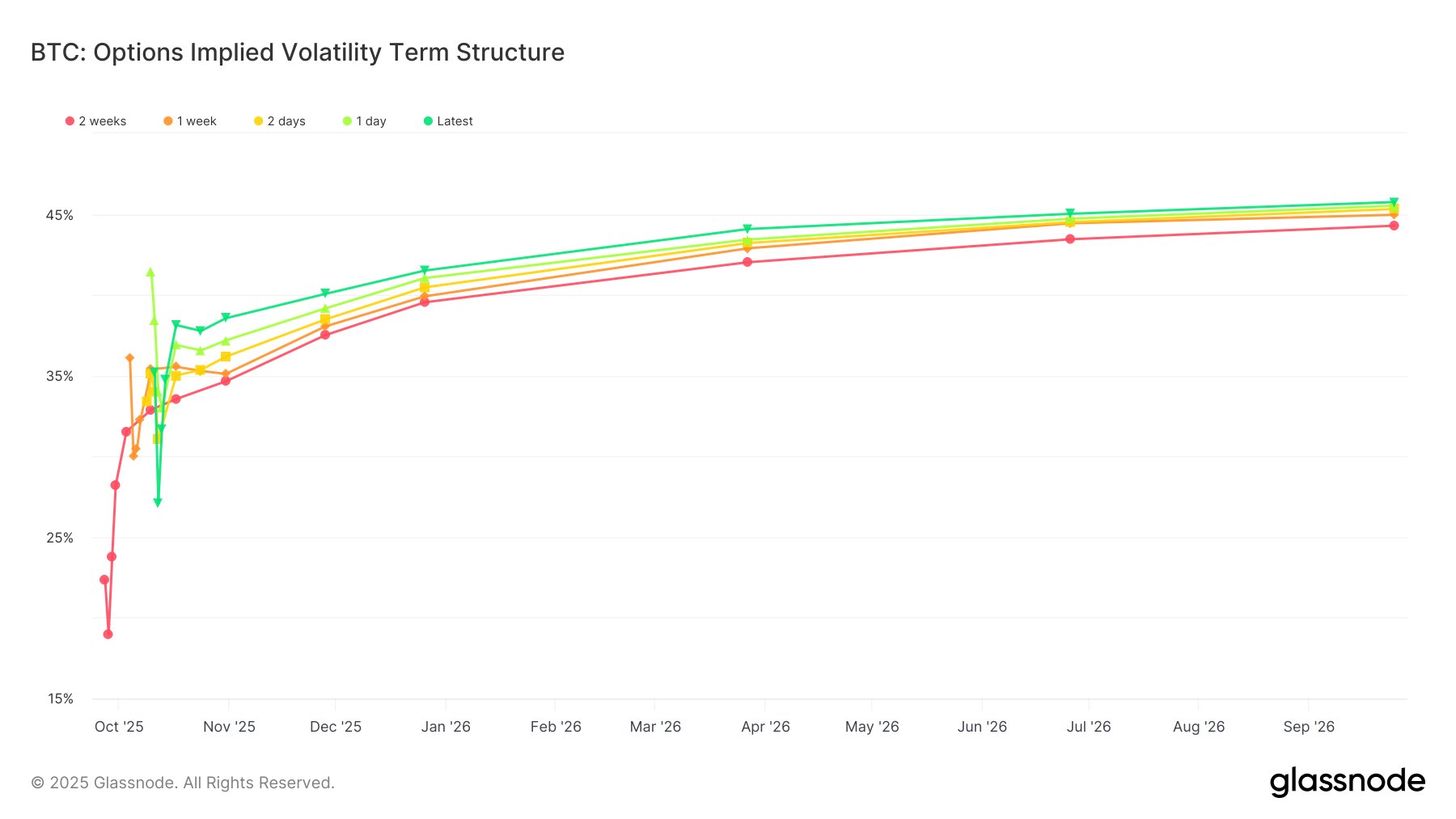Click the red end point at Sep '26
1456x819 pixels.
click(x=1394, y=226)
